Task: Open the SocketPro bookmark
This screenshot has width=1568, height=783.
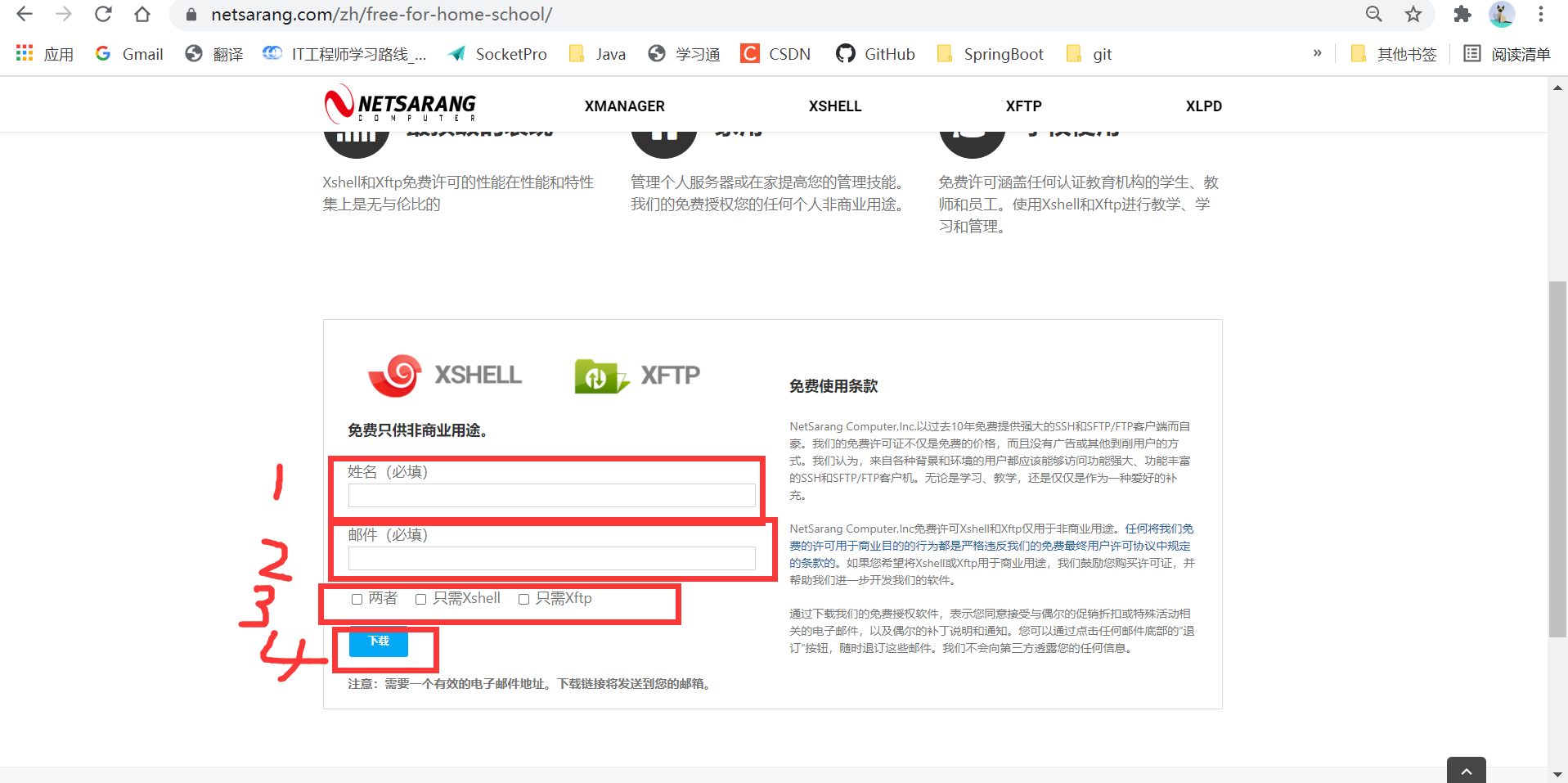Action: (x=497, y=54)
